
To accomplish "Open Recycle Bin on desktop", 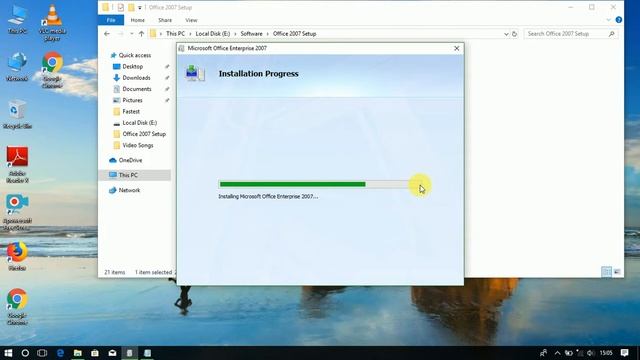I will [x=17, y=114].
